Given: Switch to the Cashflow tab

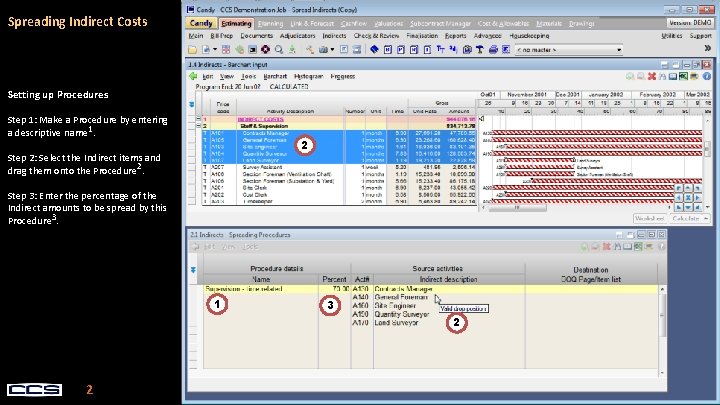Looking at the screenshot, I should click(x=354, y=23).
